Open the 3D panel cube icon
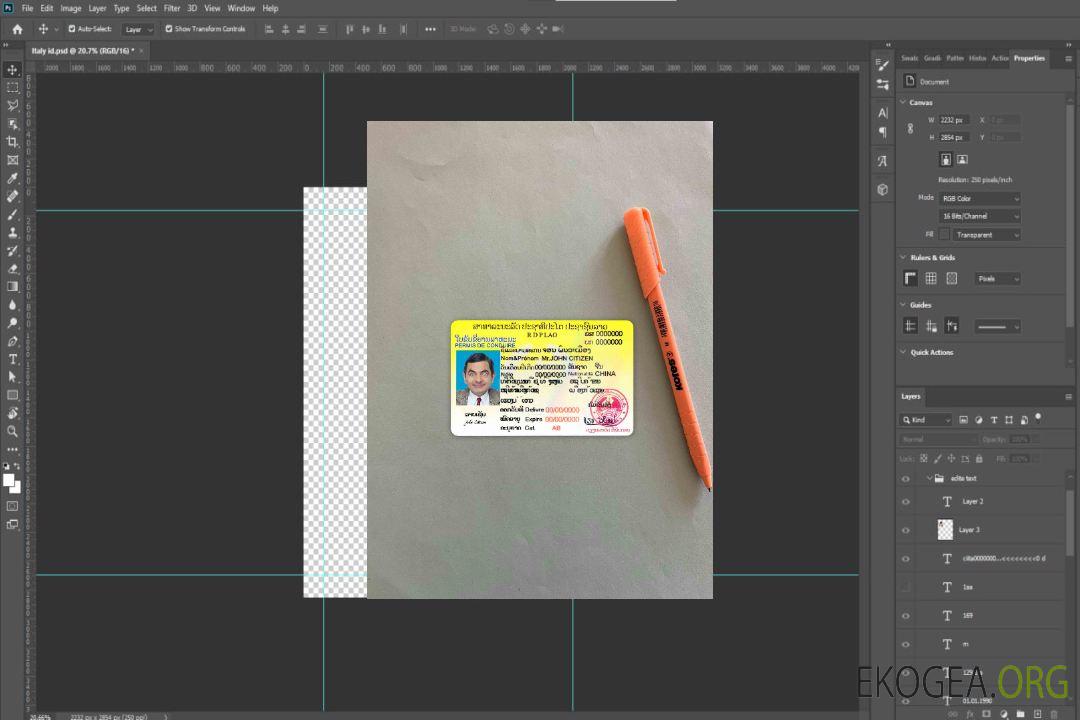Viewport: 1080px width, 720px height. coord(883,189)
